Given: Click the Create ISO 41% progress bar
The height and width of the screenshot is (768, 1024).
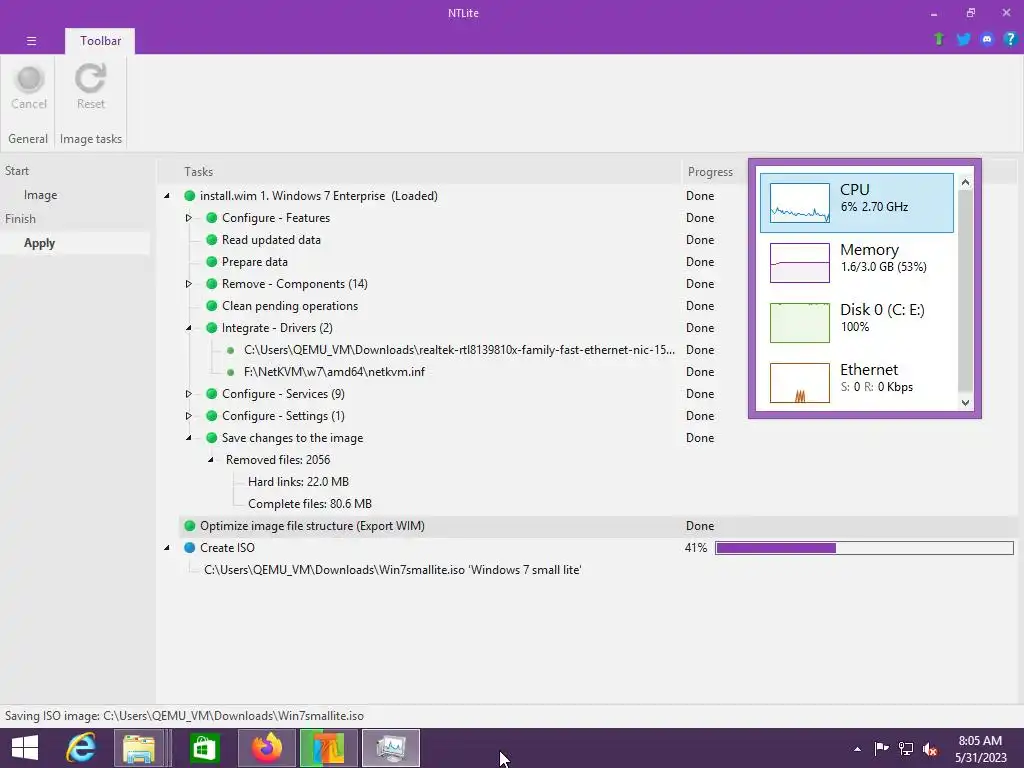Looking at the screenshot, I should (x=864, y=548).
